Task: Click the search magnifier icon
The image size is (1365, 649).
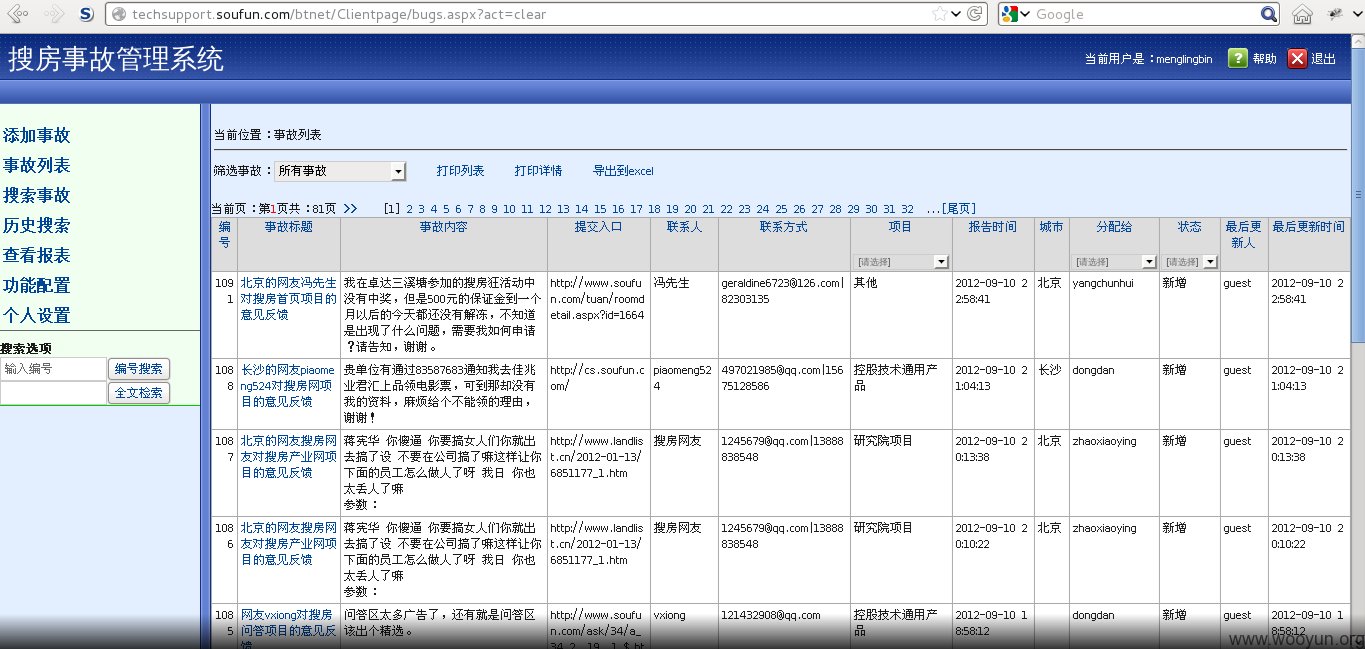Action: [1269, 14]
